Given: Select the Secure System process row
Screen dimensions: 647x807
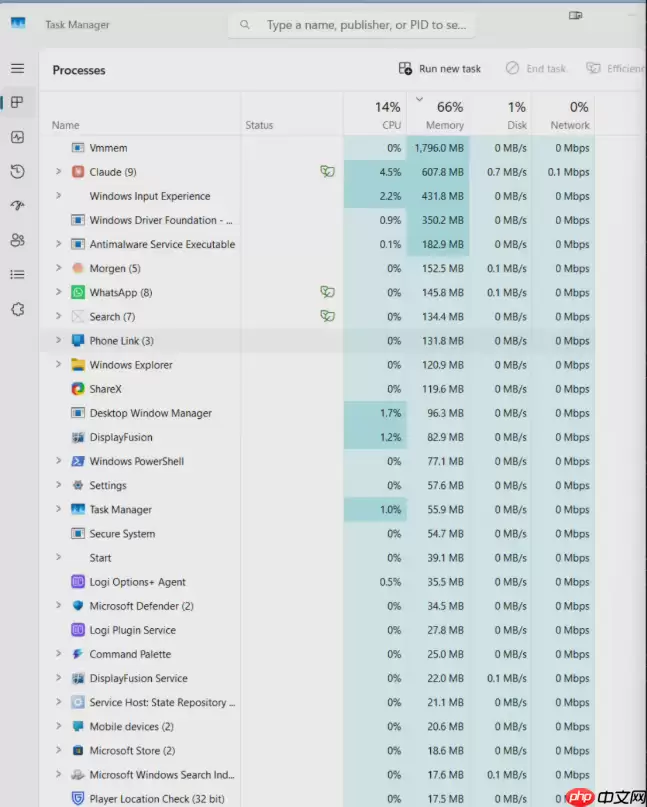Looking at the screenshot, I should [x=317, y=533].
